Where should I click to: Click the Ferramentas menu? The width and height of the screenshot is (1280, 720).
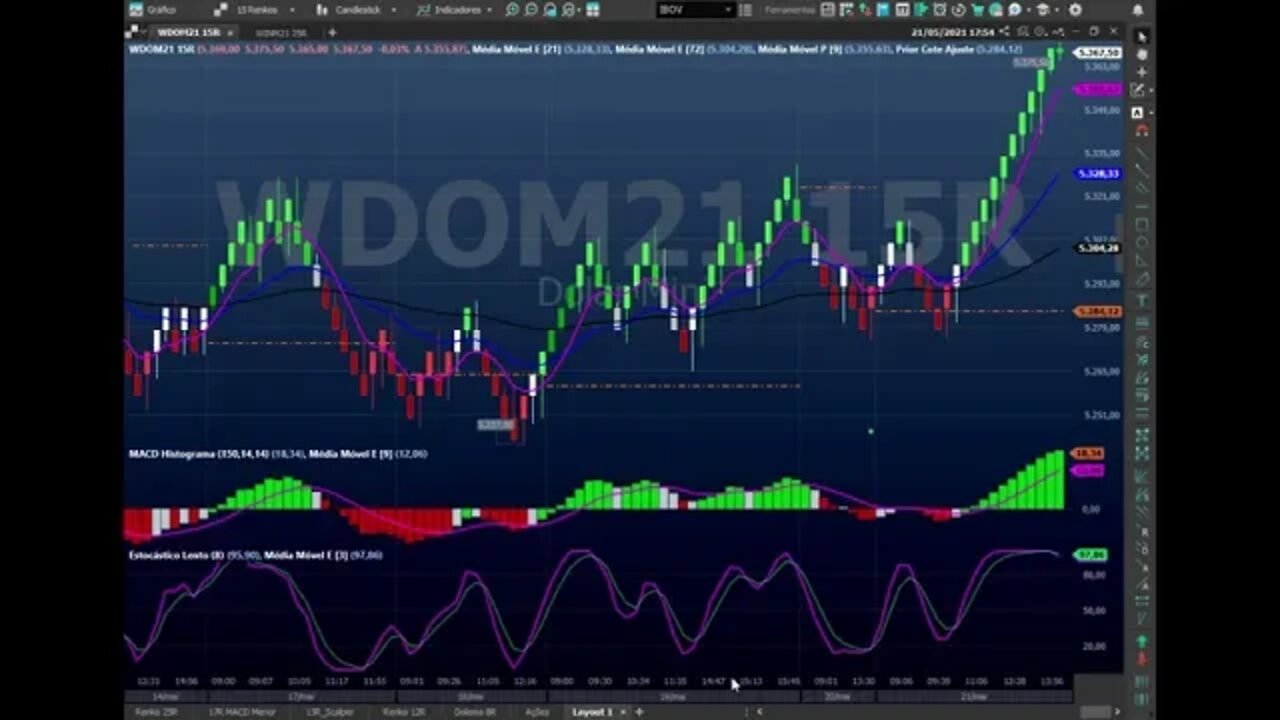790,9
